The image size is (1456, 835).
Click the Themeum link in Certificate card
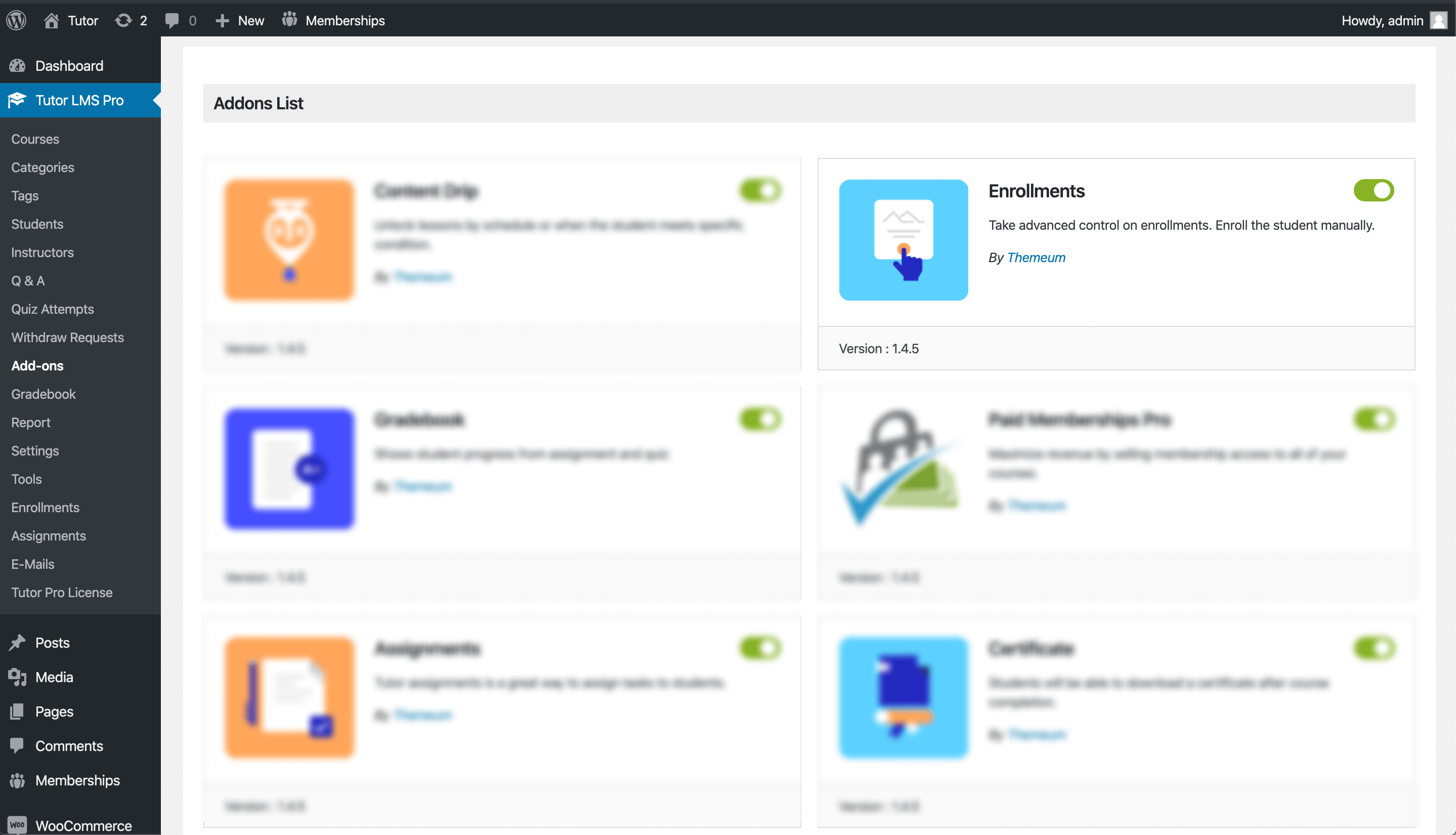1037,735
